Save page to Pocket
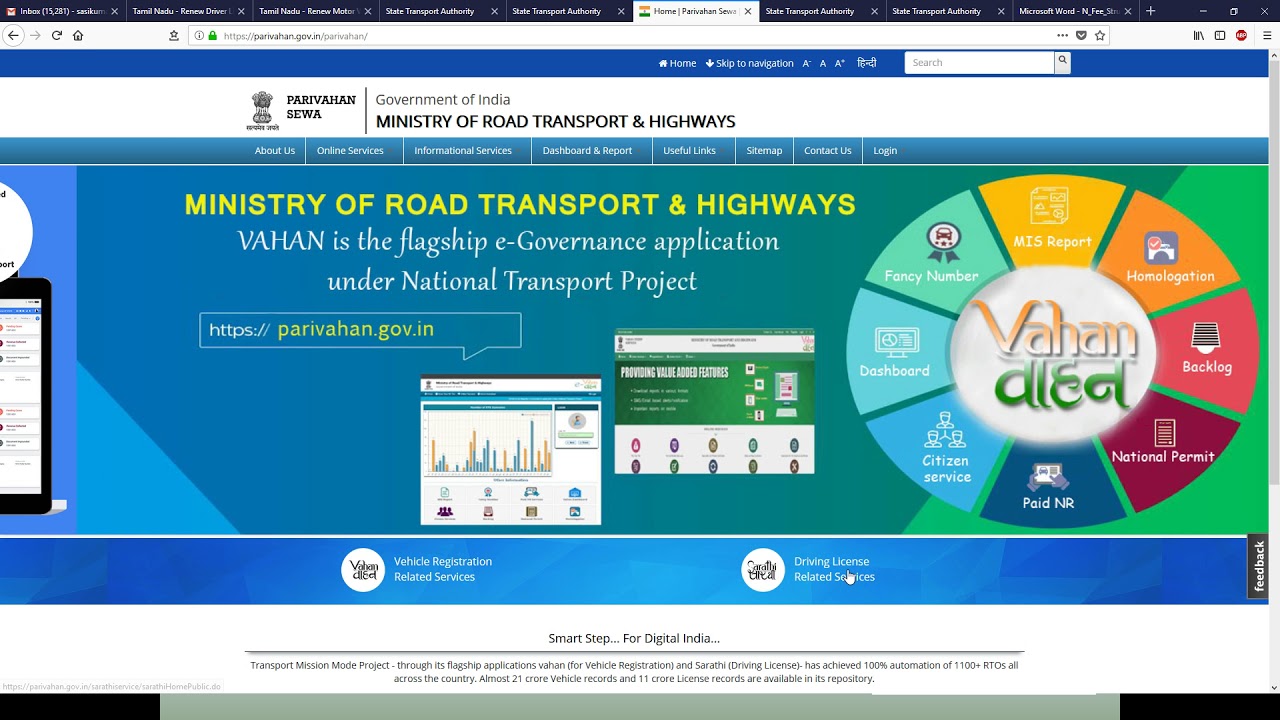The width and height of the screenshot is (1280, 720). [1081, 35]
